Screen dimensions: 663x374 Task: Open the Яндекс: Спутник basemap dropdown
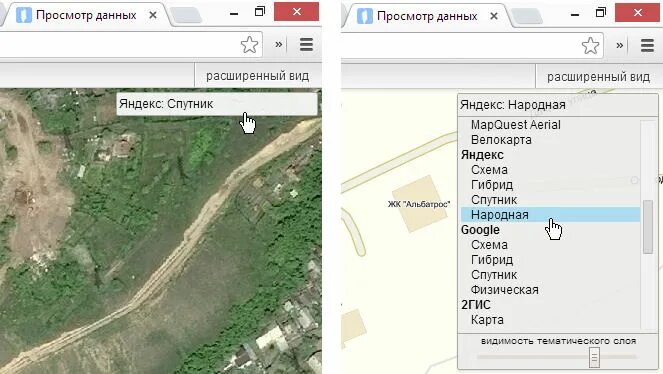pyautogui.click(x=217, y=104)
